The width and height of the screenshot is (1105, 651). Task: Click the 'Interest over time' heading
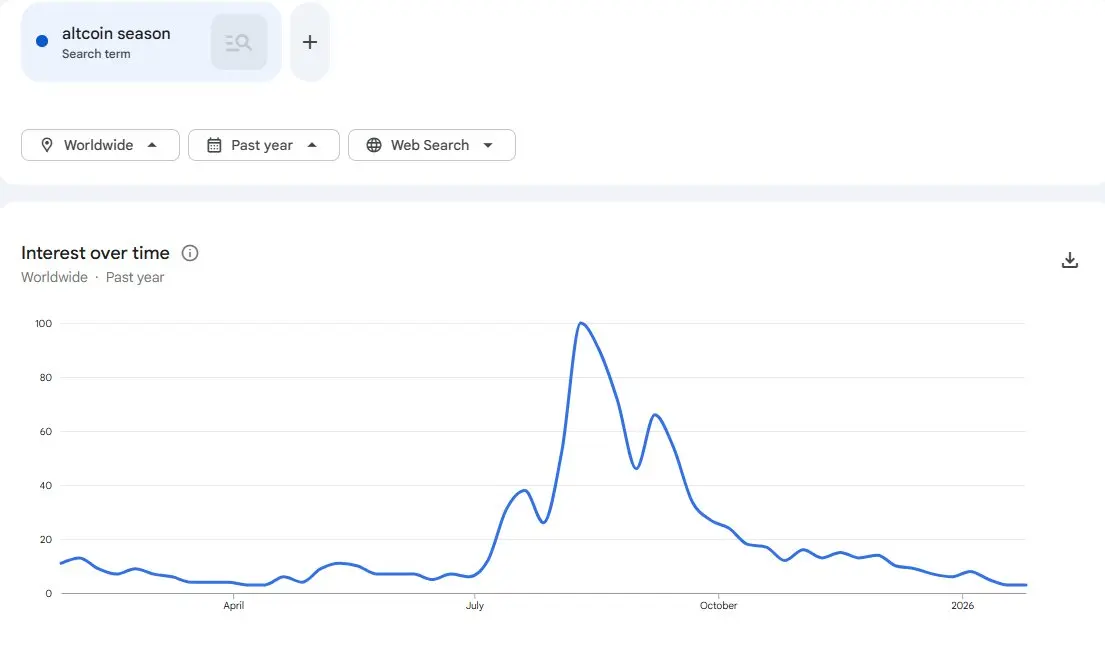click(x=95, y=253)
